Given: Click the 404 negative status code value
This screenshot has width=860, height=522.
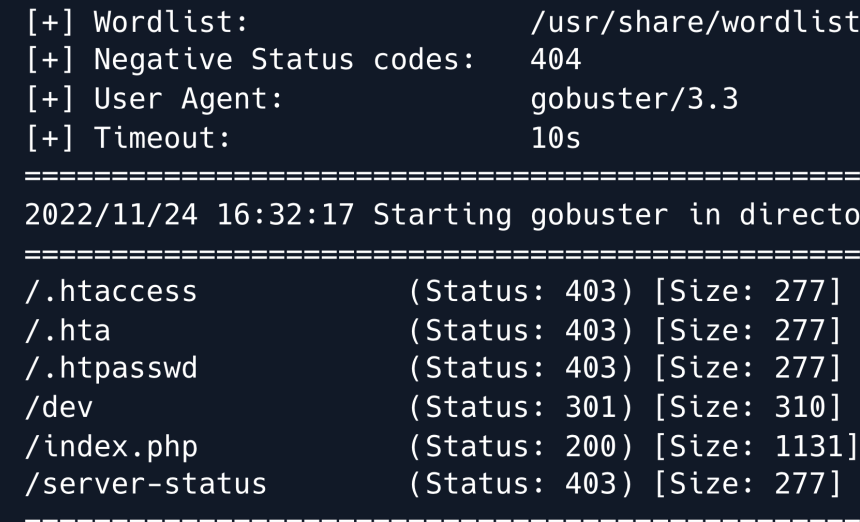Looking at the screenshot, I should click(555, 60).
